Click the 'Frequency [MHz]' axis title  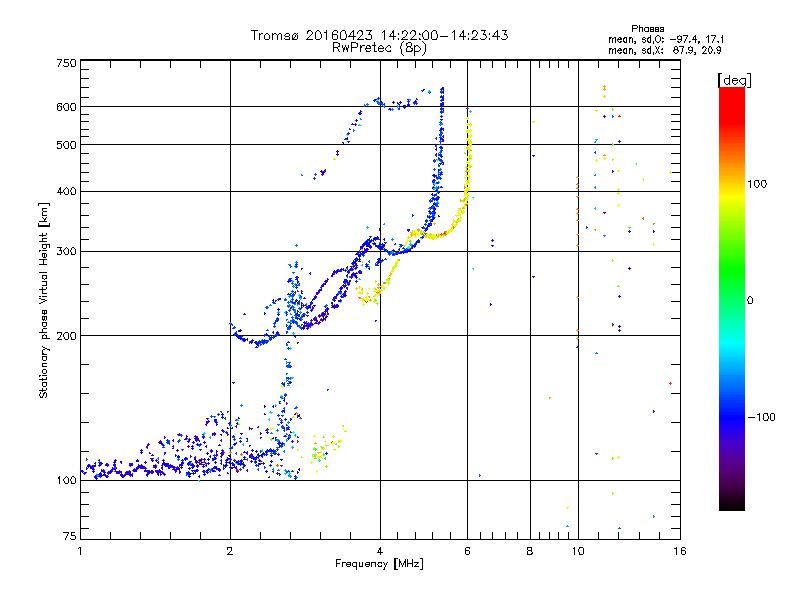[379, 563]
